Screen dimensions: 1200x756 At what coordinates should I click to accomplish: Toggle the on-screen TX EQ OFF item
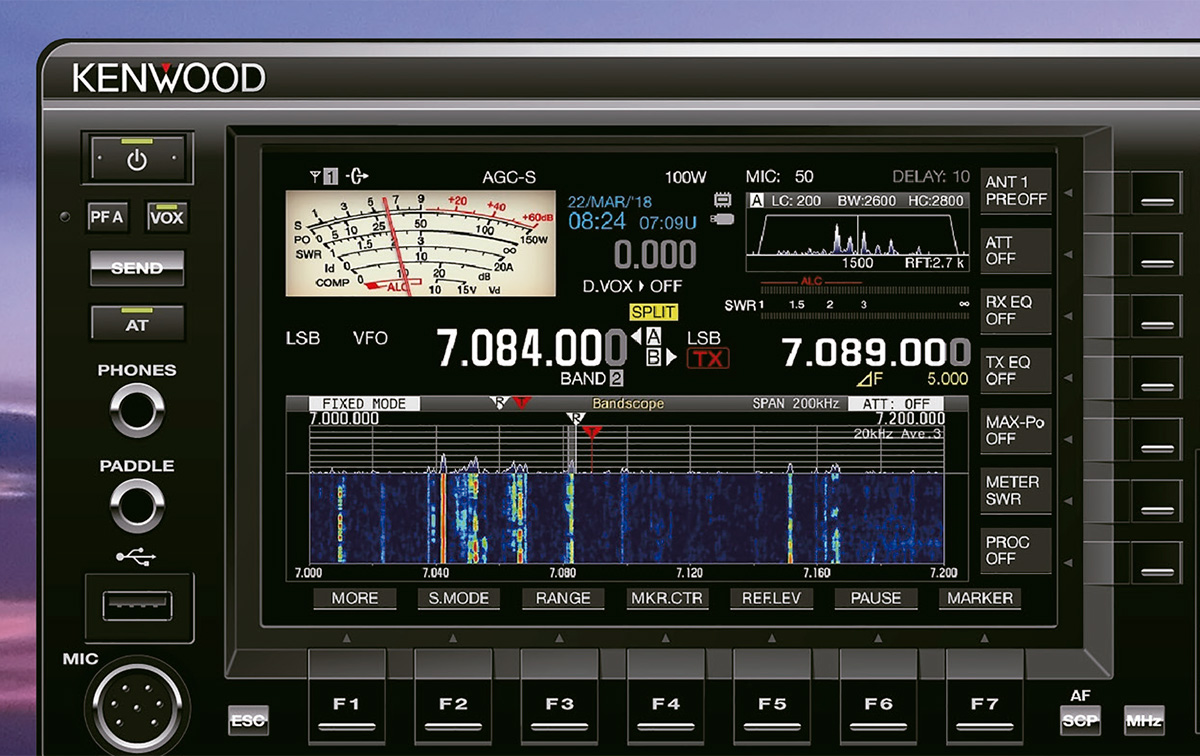click(1015, 370)
